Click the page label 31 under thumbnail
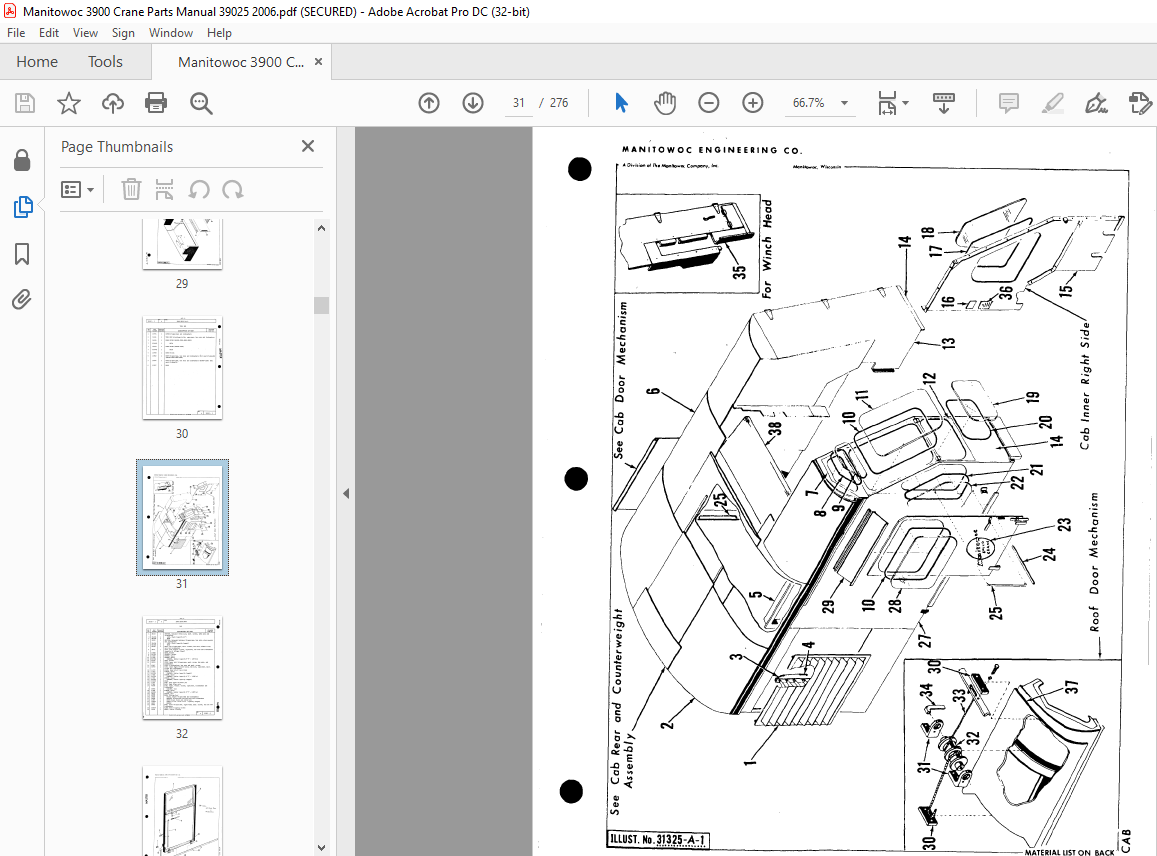This screenshot has width=1157, height=856. pyautogui.click(x=182, y=584)
